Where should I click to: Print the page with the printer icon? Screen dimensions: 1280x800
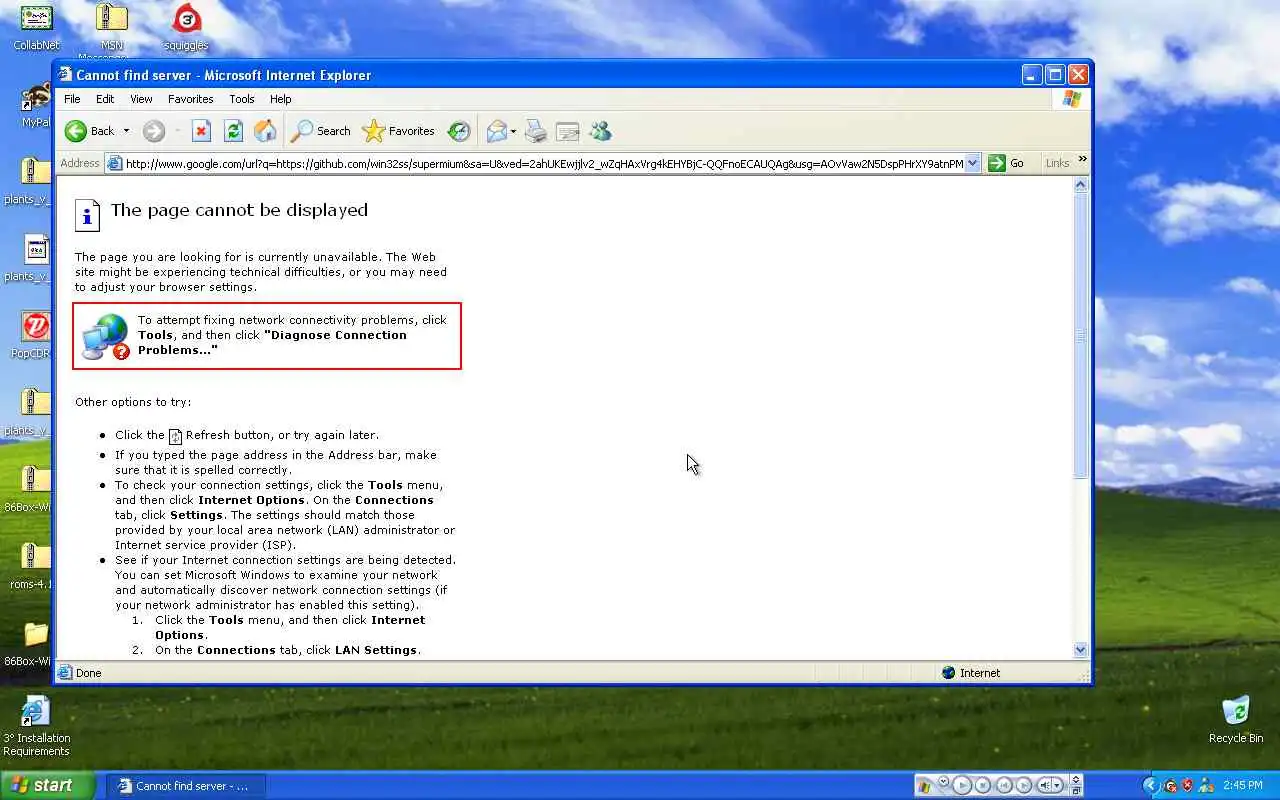coord(536,131)
